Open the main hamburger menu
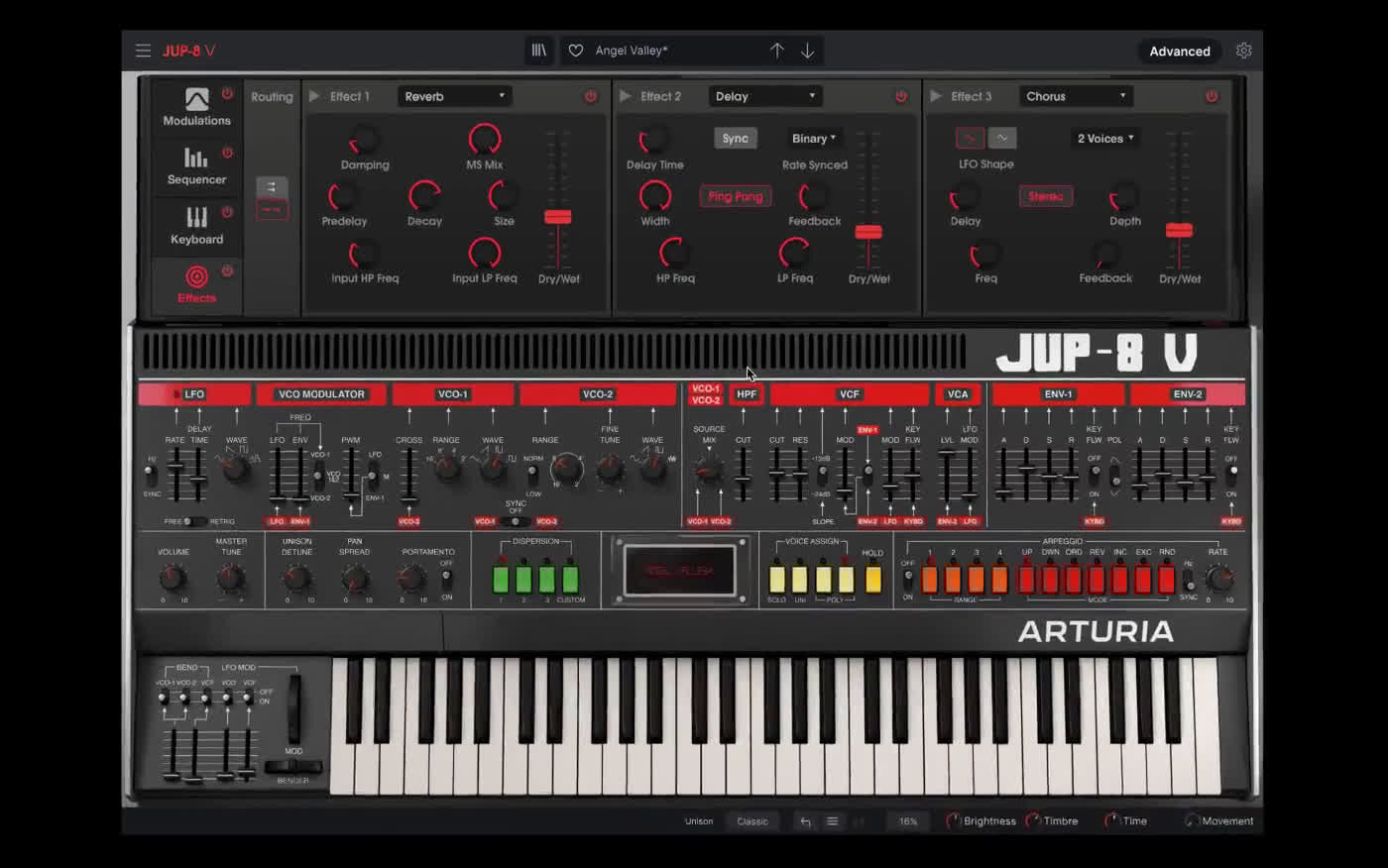Image resolution: width=1388 pixels, height=868 pixels. click(143, 51)
